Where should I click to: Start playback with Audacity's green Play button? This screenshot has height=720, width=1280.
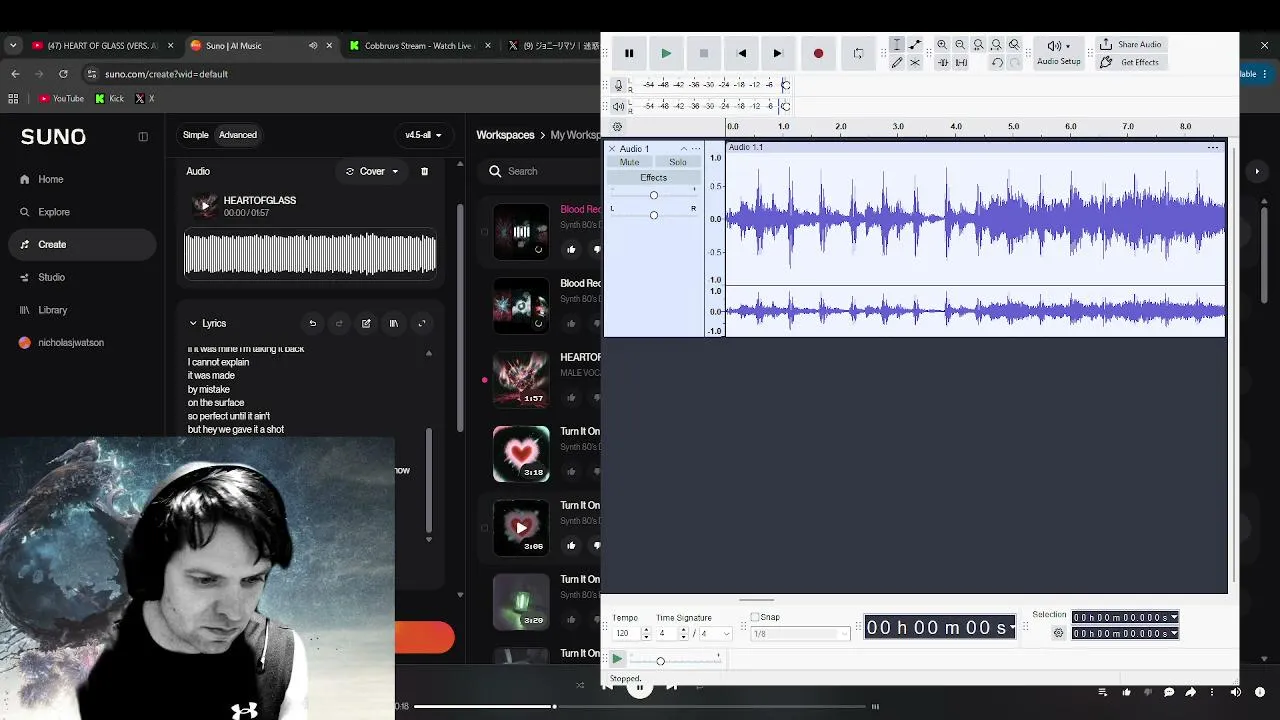pyautogui.click(x=666, y=53)
